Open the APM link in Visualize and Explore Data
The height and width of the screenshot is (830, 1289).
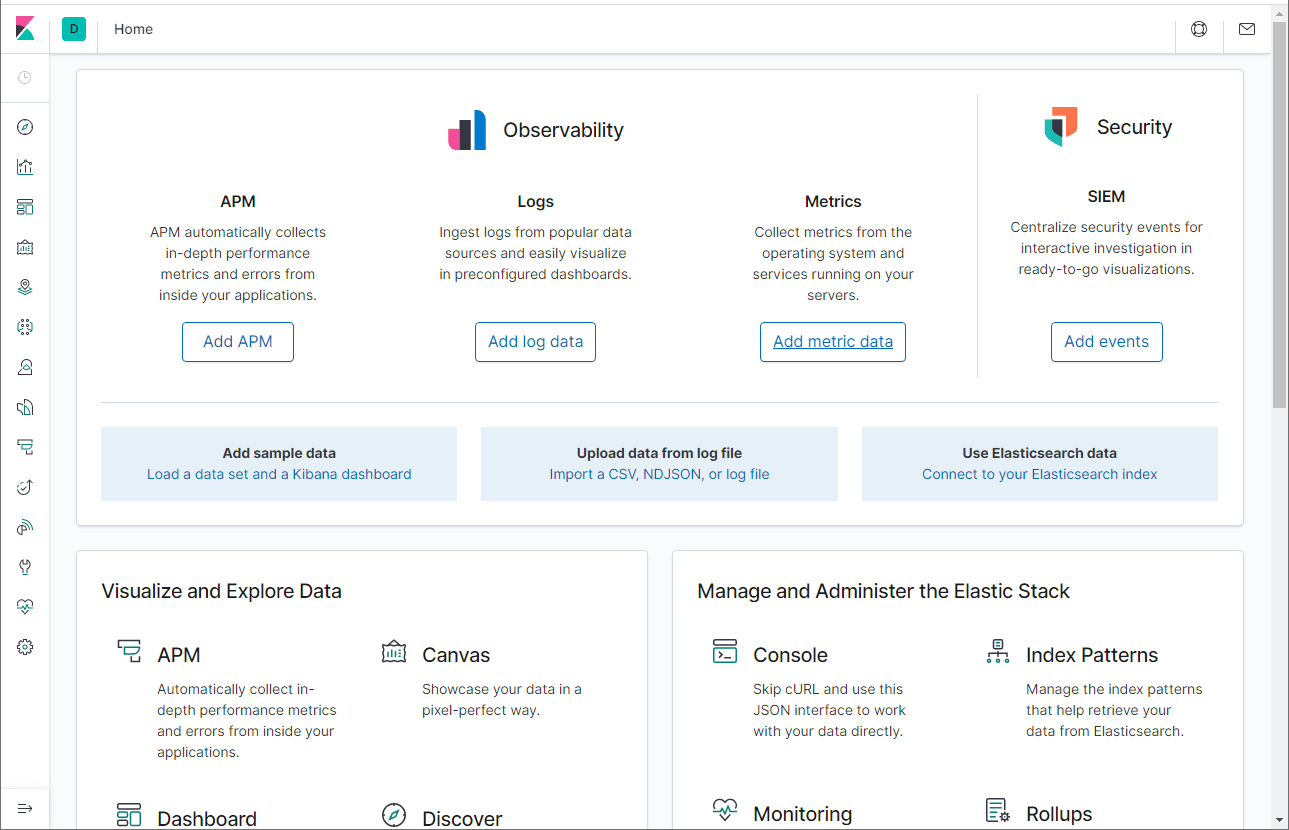tap(179, 655)
